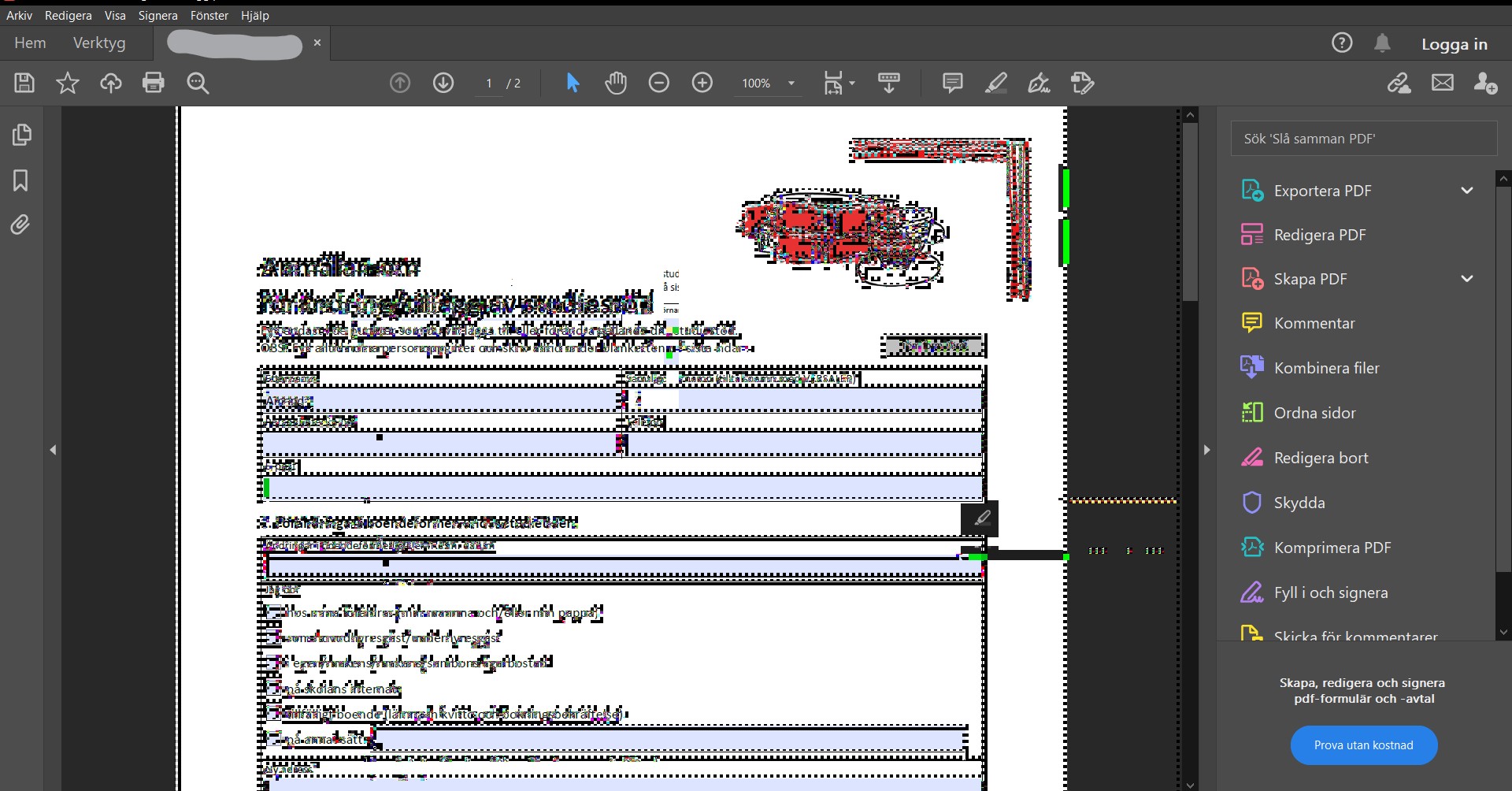Click the Prova utan kostnad button
Image resolution: width=1512 pixels, height=791 pixels.
tap(1364, 745)
